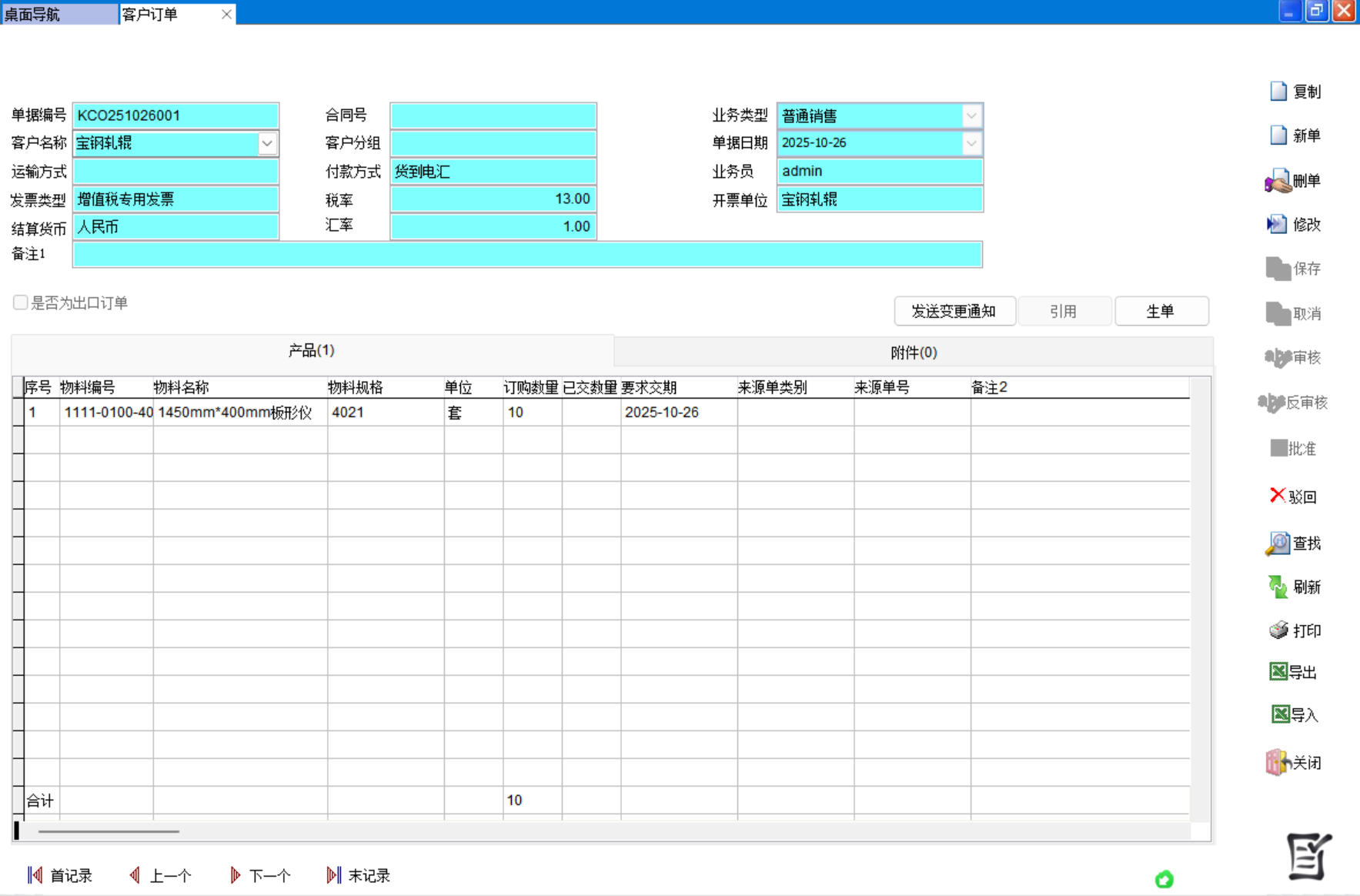Click the 生单 button
1360x896 pixels.
click(x=1161, y=311)
